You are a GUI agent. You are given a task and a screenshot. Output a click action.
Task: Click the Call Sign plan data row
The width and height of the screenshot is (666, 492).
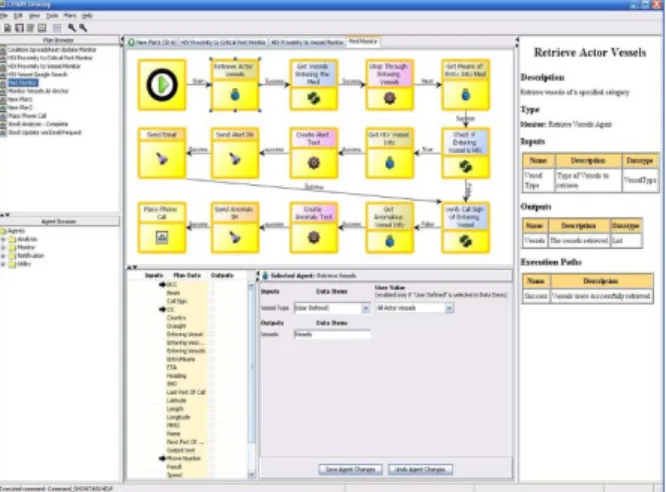(x=176, y=301)
